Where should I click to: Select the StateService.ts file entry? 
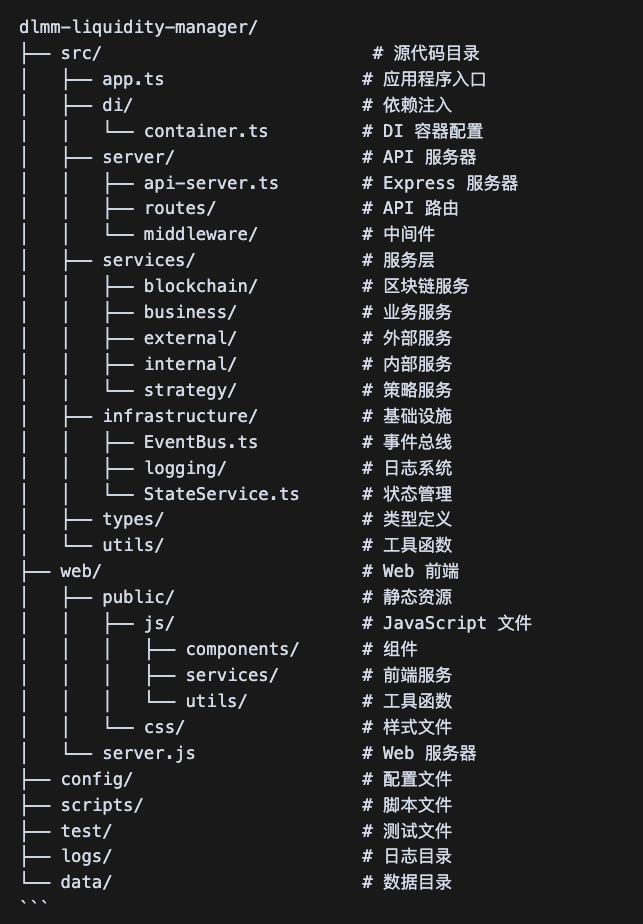click(221, 495)
